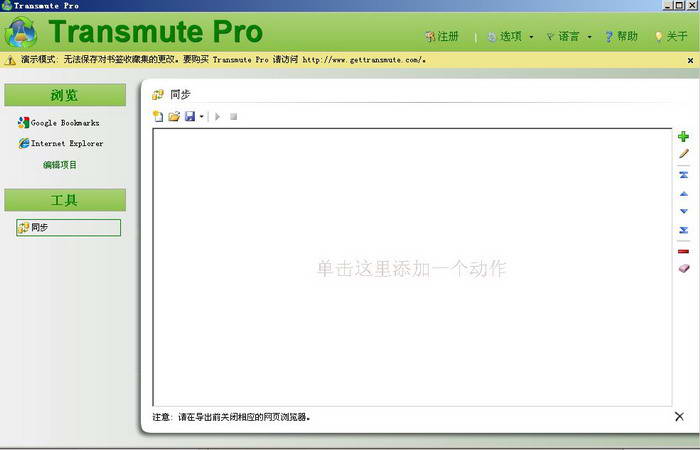Image resolution: width=700 pixels, height=450 pixels.
Task: Create a new sync file
Action: (x=158, y=117)
